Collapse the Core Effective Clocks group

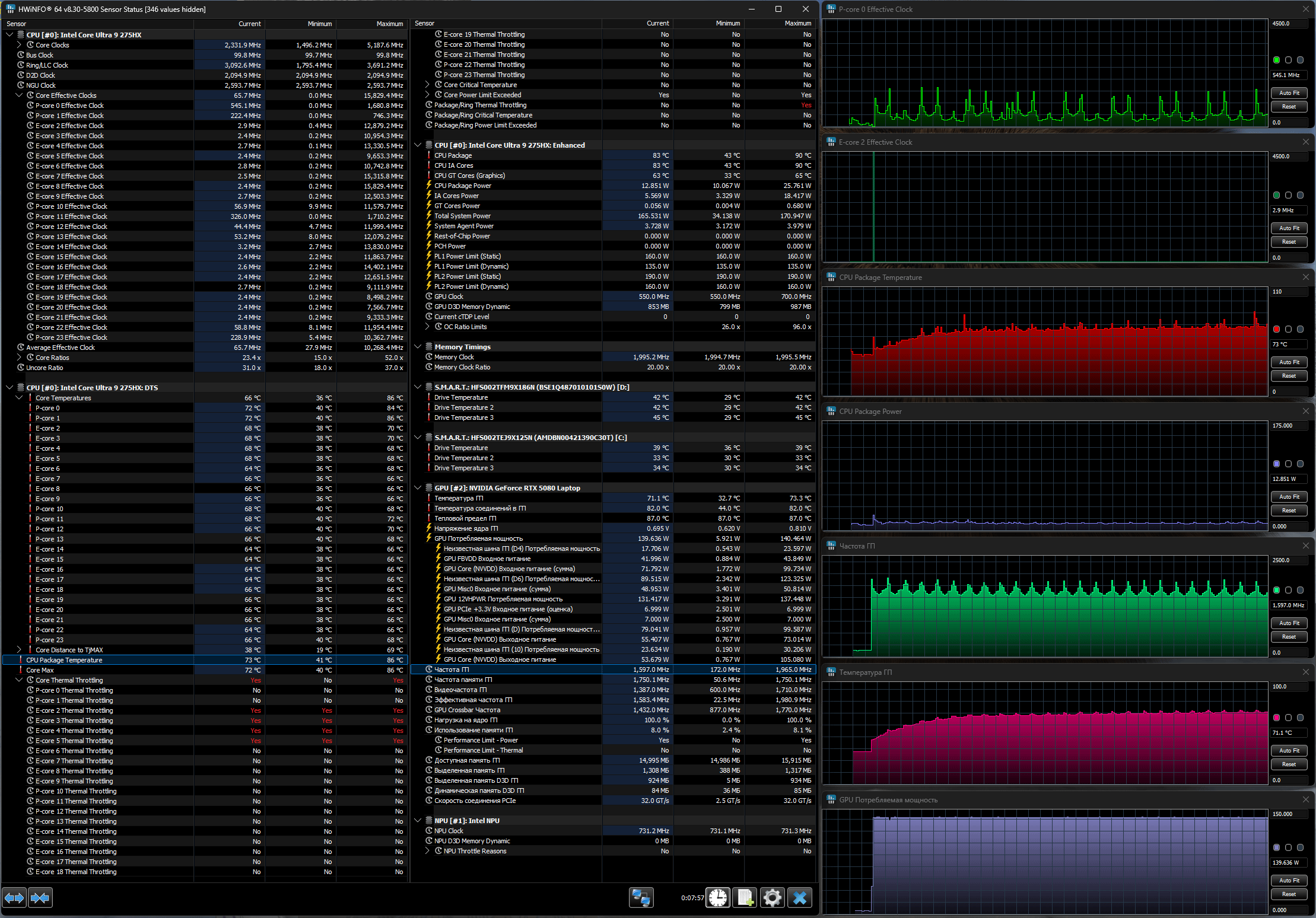[x=19, y=95]
